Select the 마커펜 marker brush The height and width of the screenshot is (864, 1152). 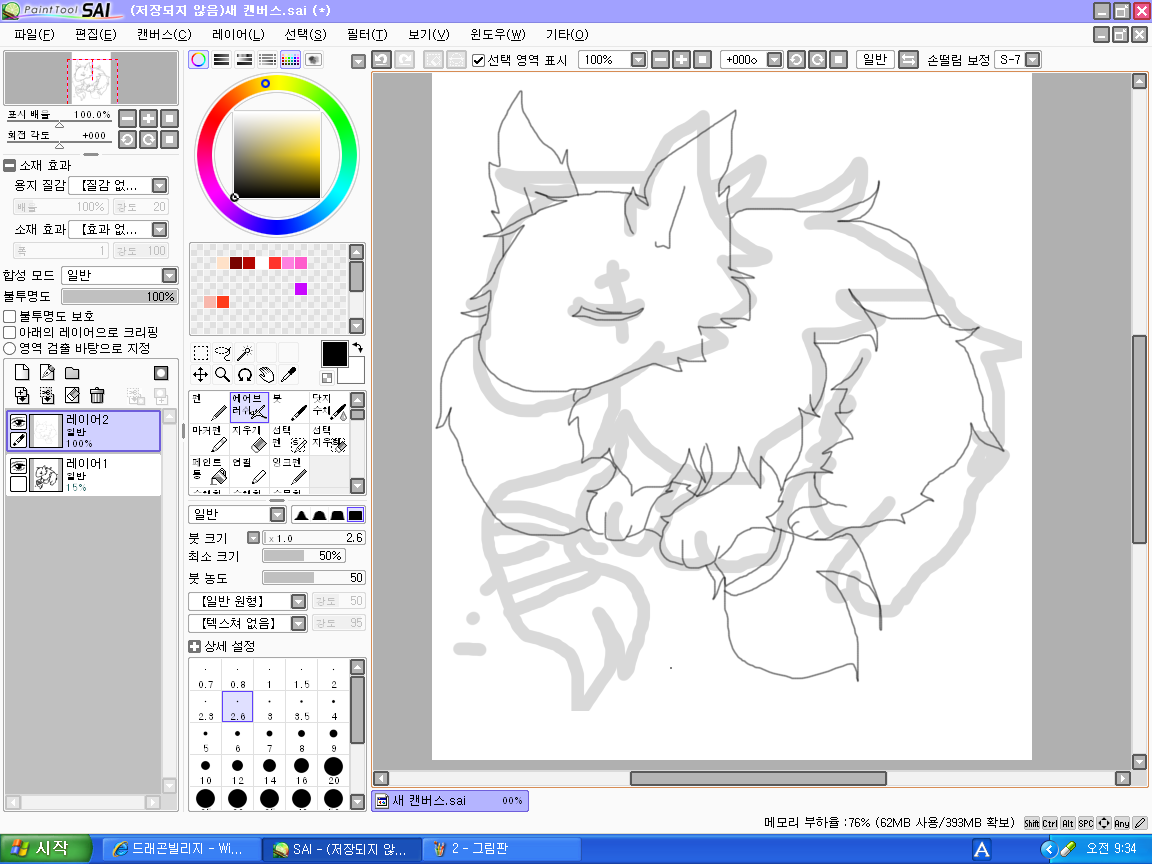[x=209, y=437]
